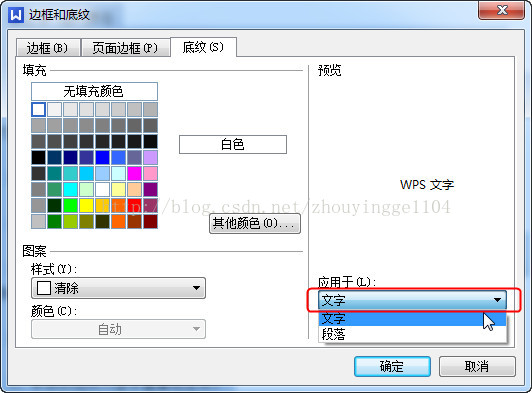Pick the pink swatch

[150, 173]
